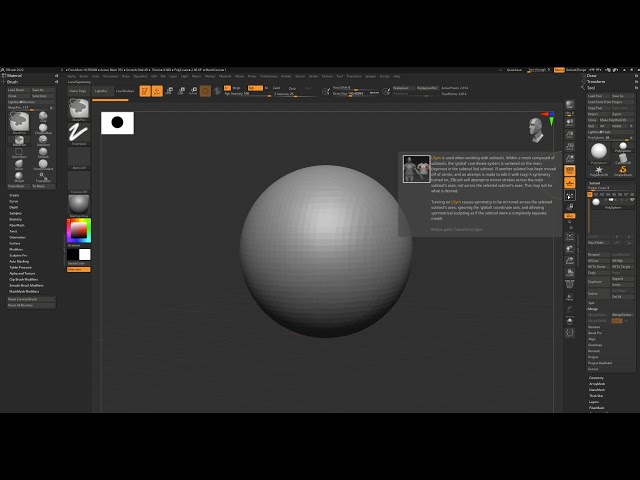
Task: Toggle L.Sym local symmetry button
Action: (x=569, y=195)
